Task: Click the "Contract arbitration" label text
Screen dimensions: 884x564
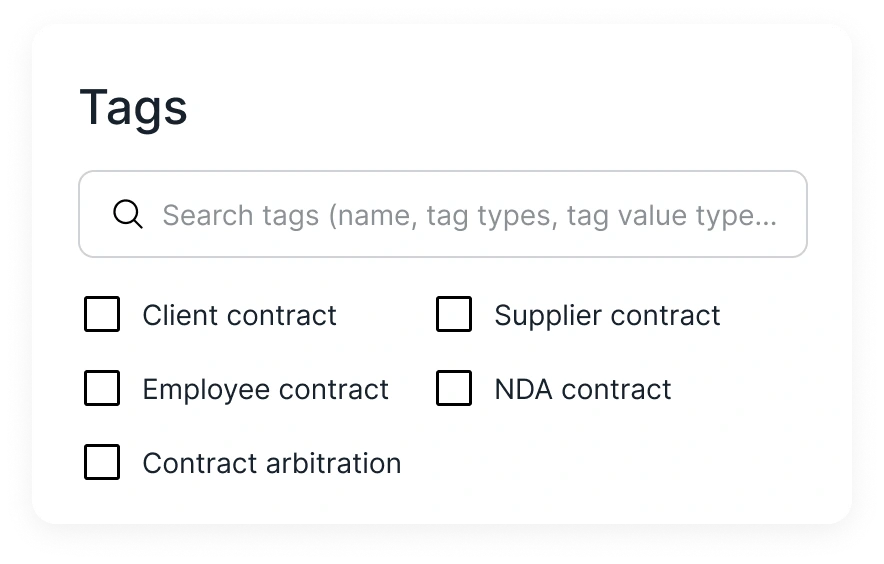Action: click(x=272, y=463)
